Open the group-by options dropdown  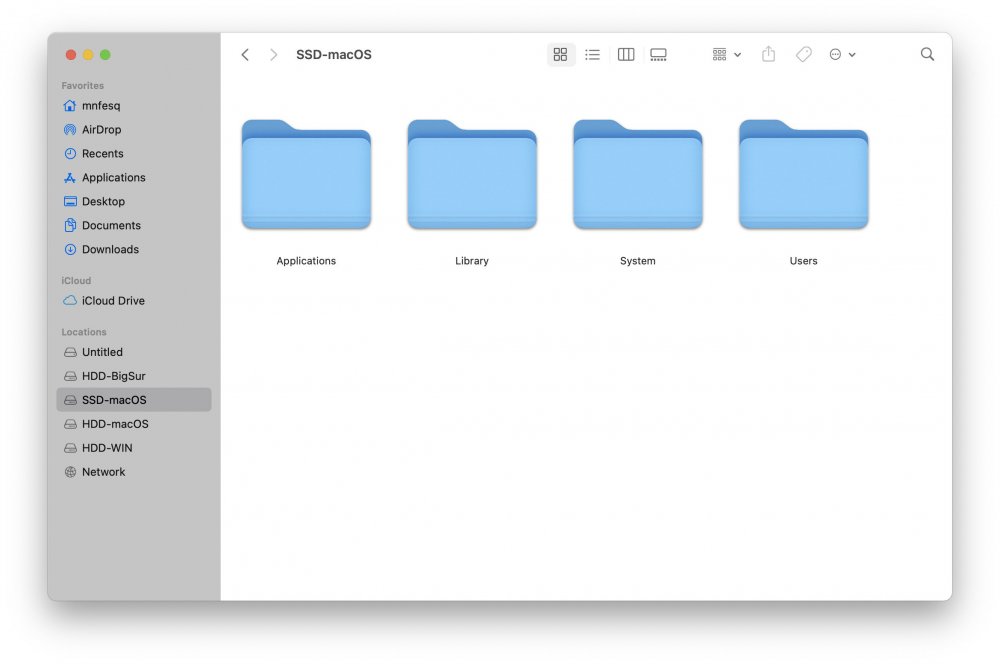(726, 55)
